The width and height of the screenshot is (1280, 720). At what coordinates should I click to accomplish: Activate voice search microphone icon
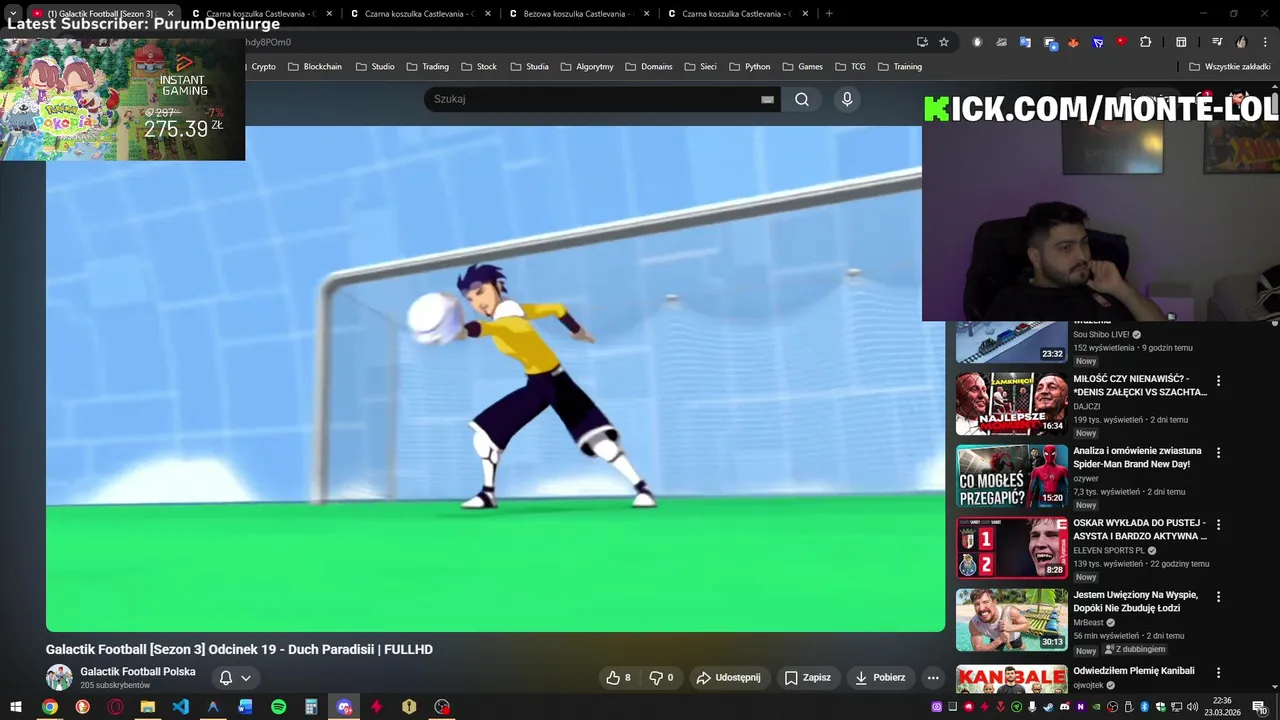pos(847,99)
